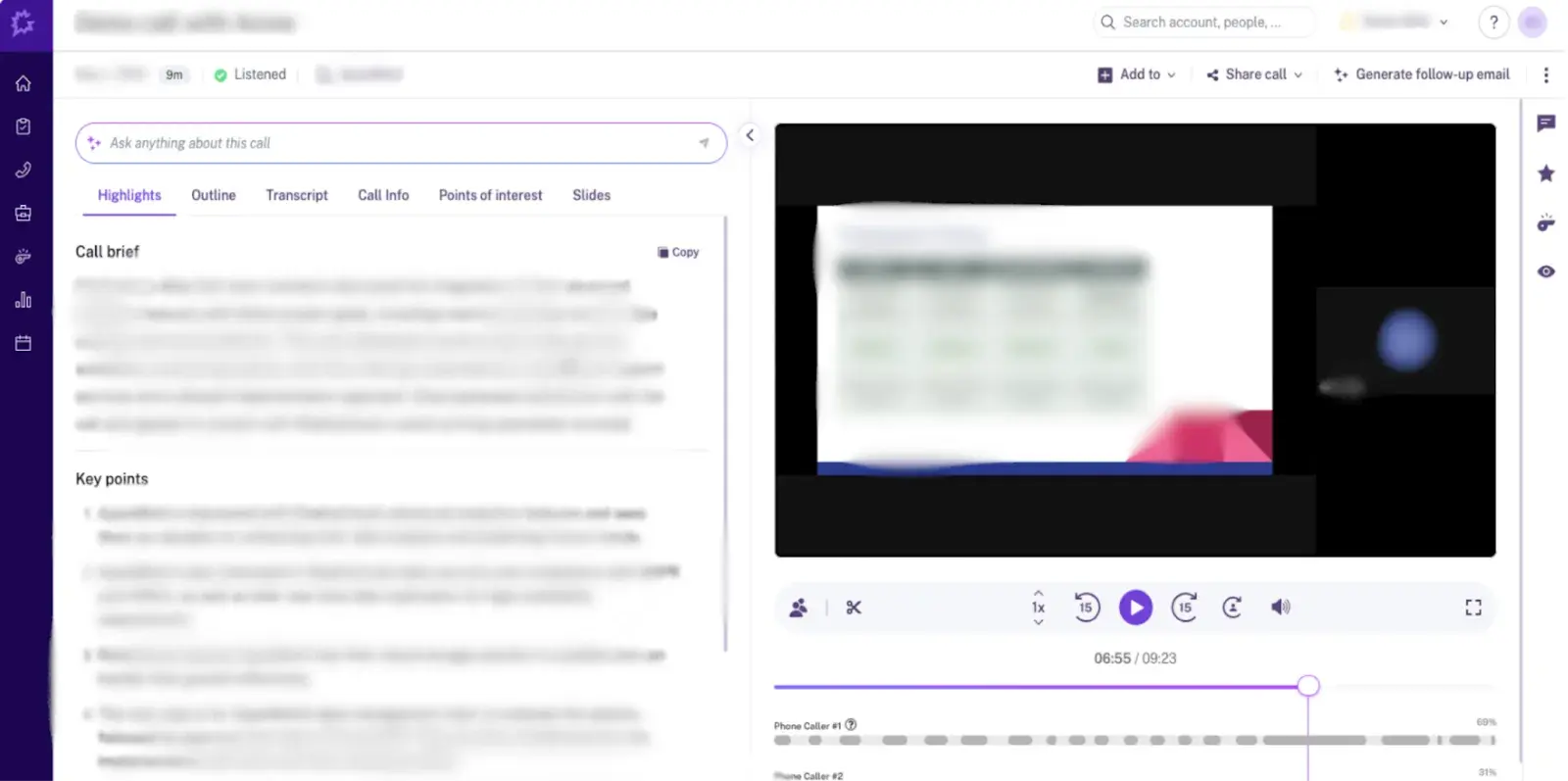This screenshot has width=1568, height=781.
Task: Click the app logo in top-left corner
Action: click(x=23, y=23)
